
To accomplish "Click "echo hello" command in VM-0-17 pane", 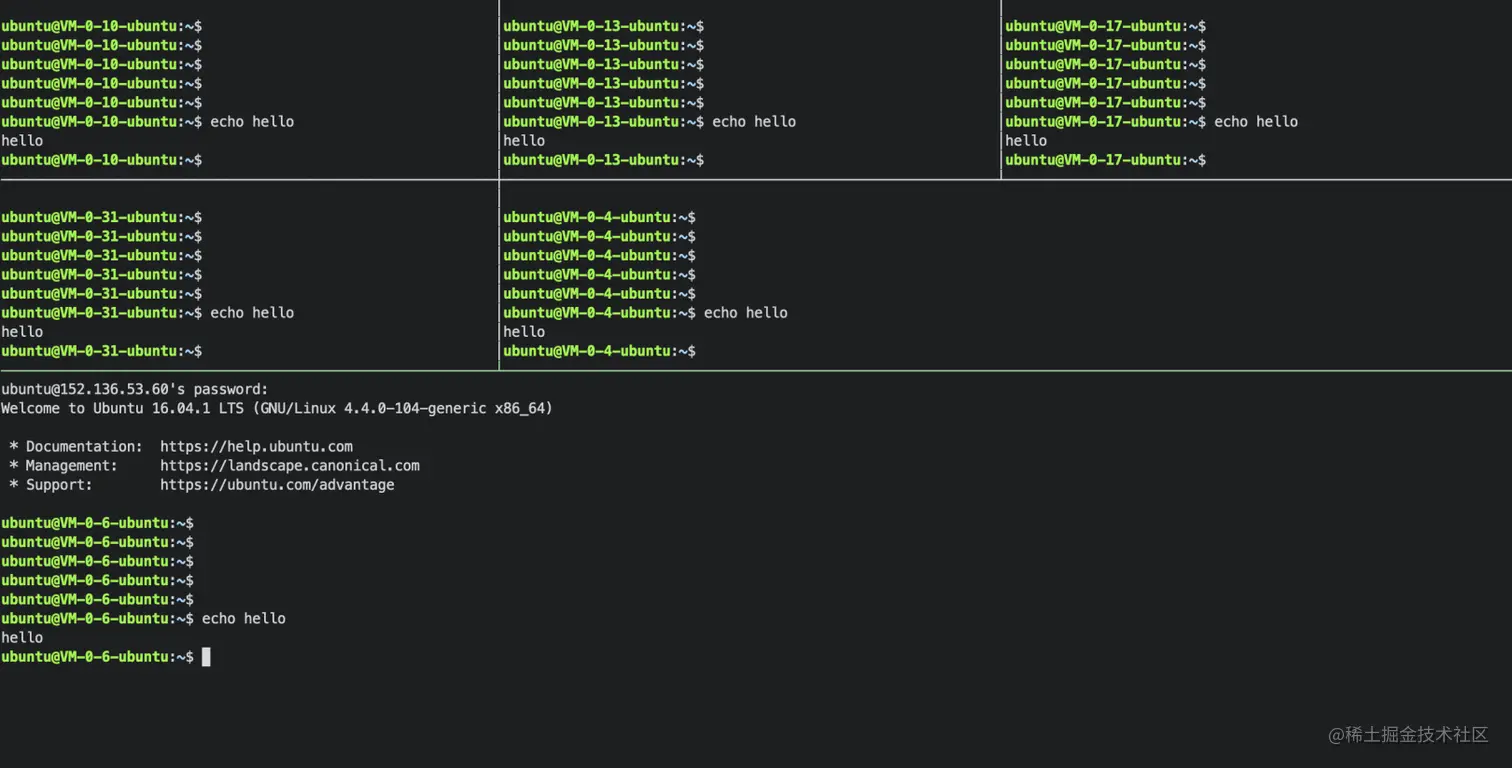I will (x=1256, y=122).
